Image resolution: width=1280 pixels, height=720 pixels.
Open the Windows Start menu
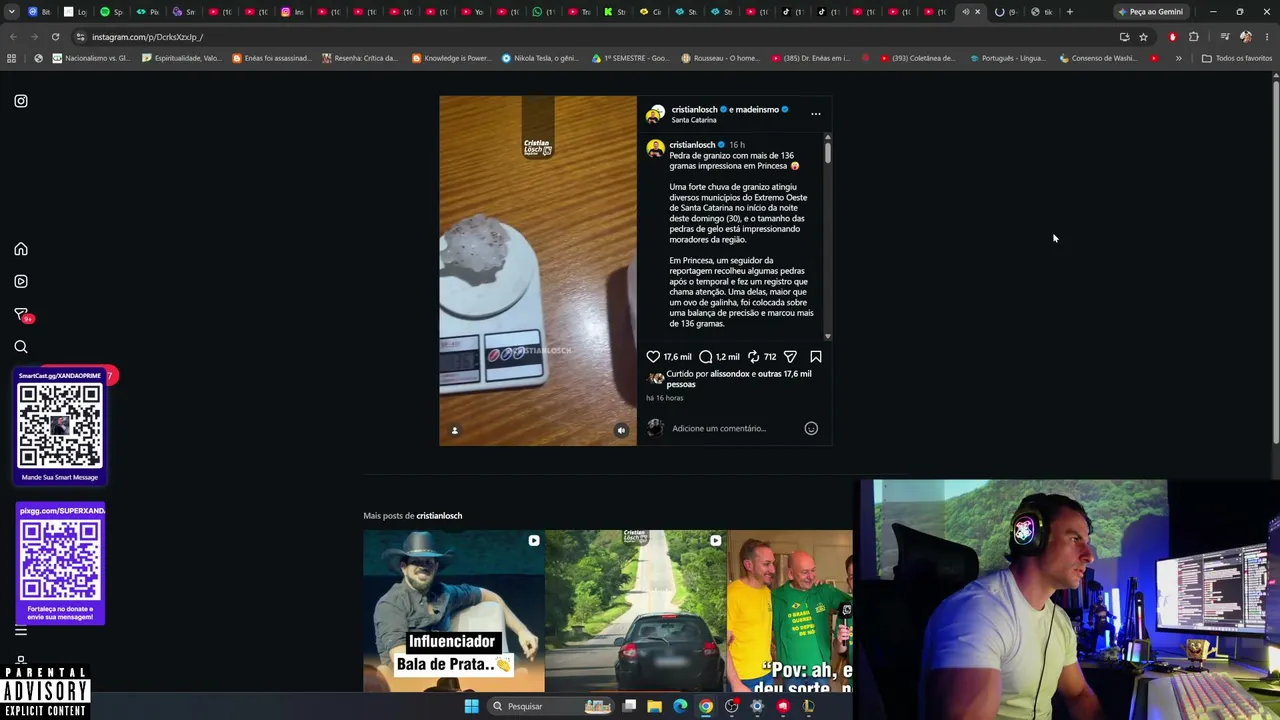click(471, 706)
